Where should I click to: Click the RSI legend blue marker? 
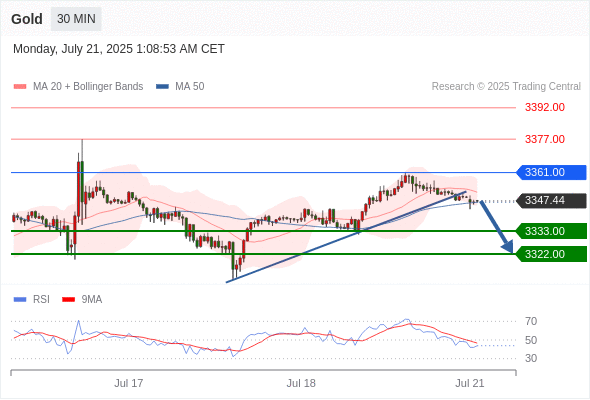coord(20,300)
